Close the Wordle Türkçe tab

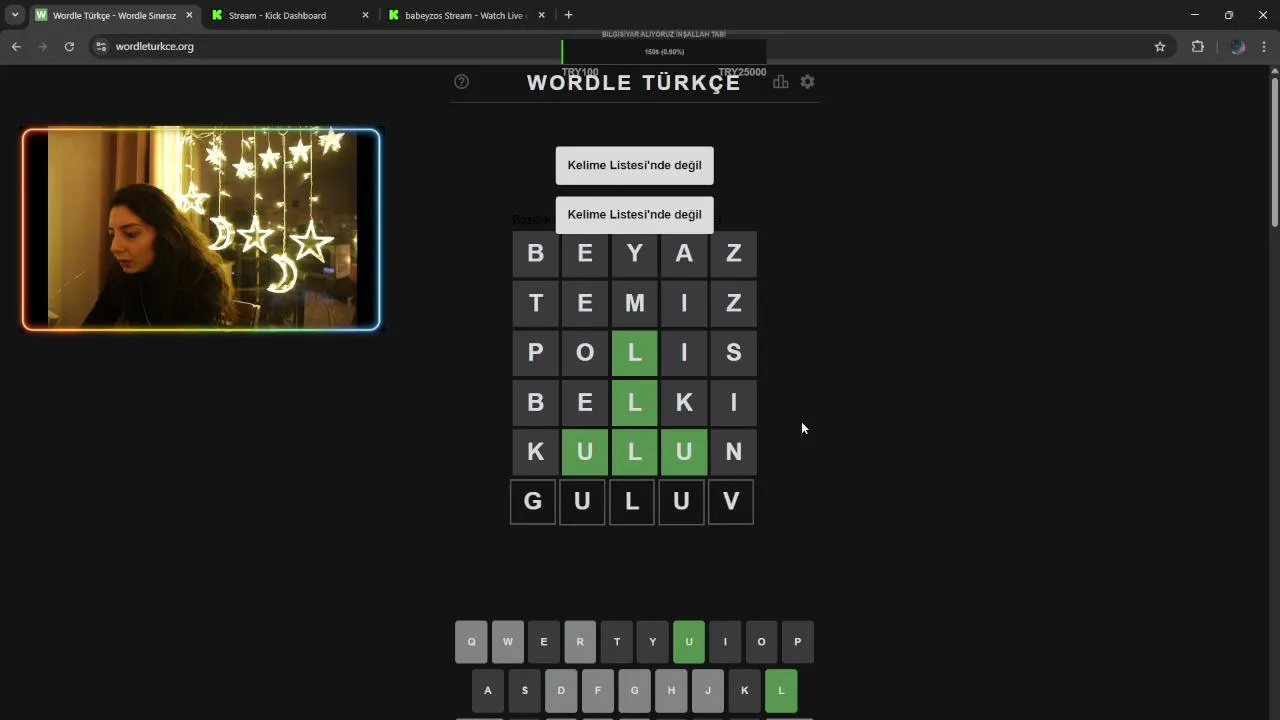189,15
